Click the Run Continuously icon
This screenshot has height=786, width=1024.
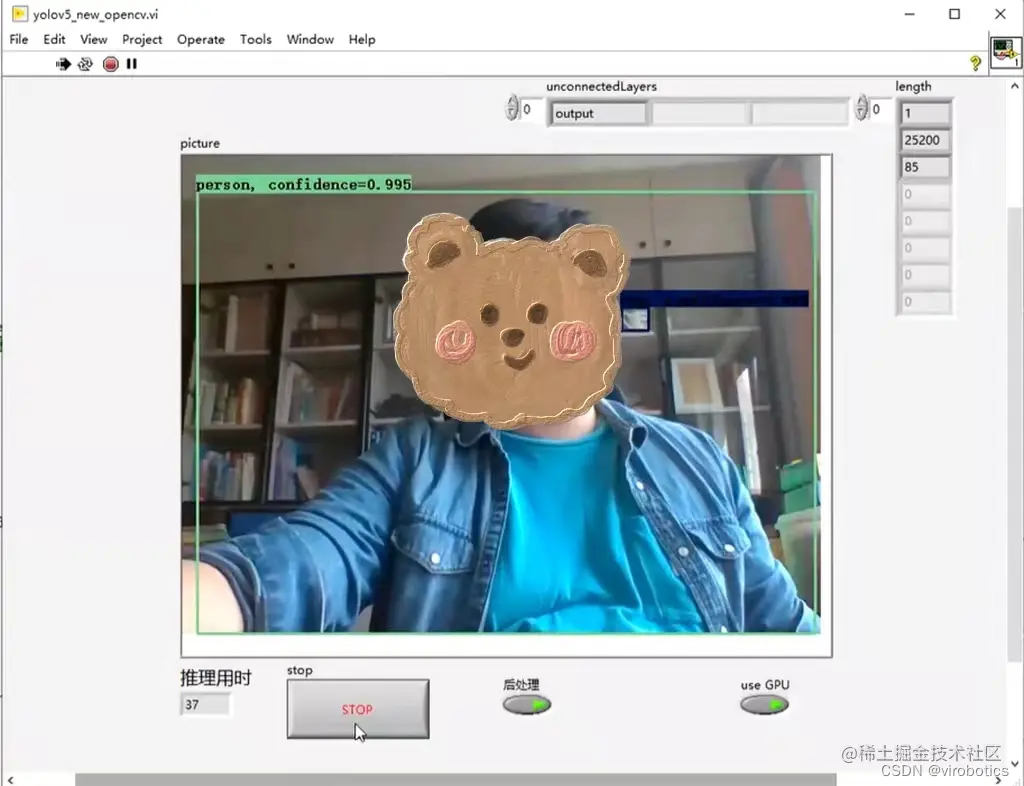tap(86, 63)
